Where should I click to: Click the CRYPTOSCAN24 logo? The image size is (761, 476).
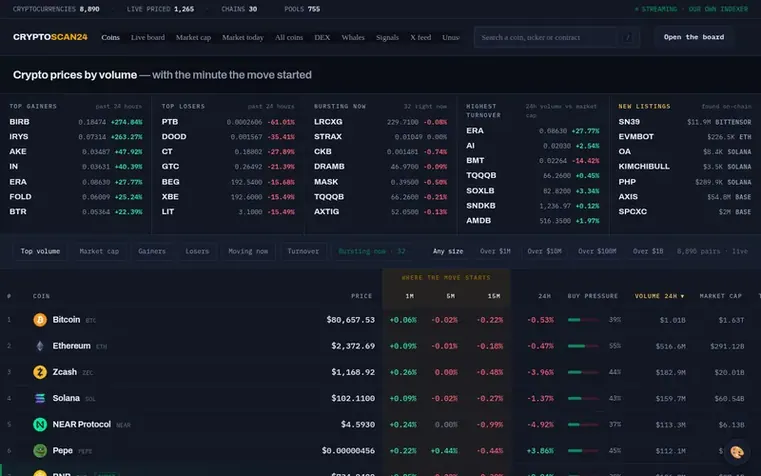coord(50,37)
